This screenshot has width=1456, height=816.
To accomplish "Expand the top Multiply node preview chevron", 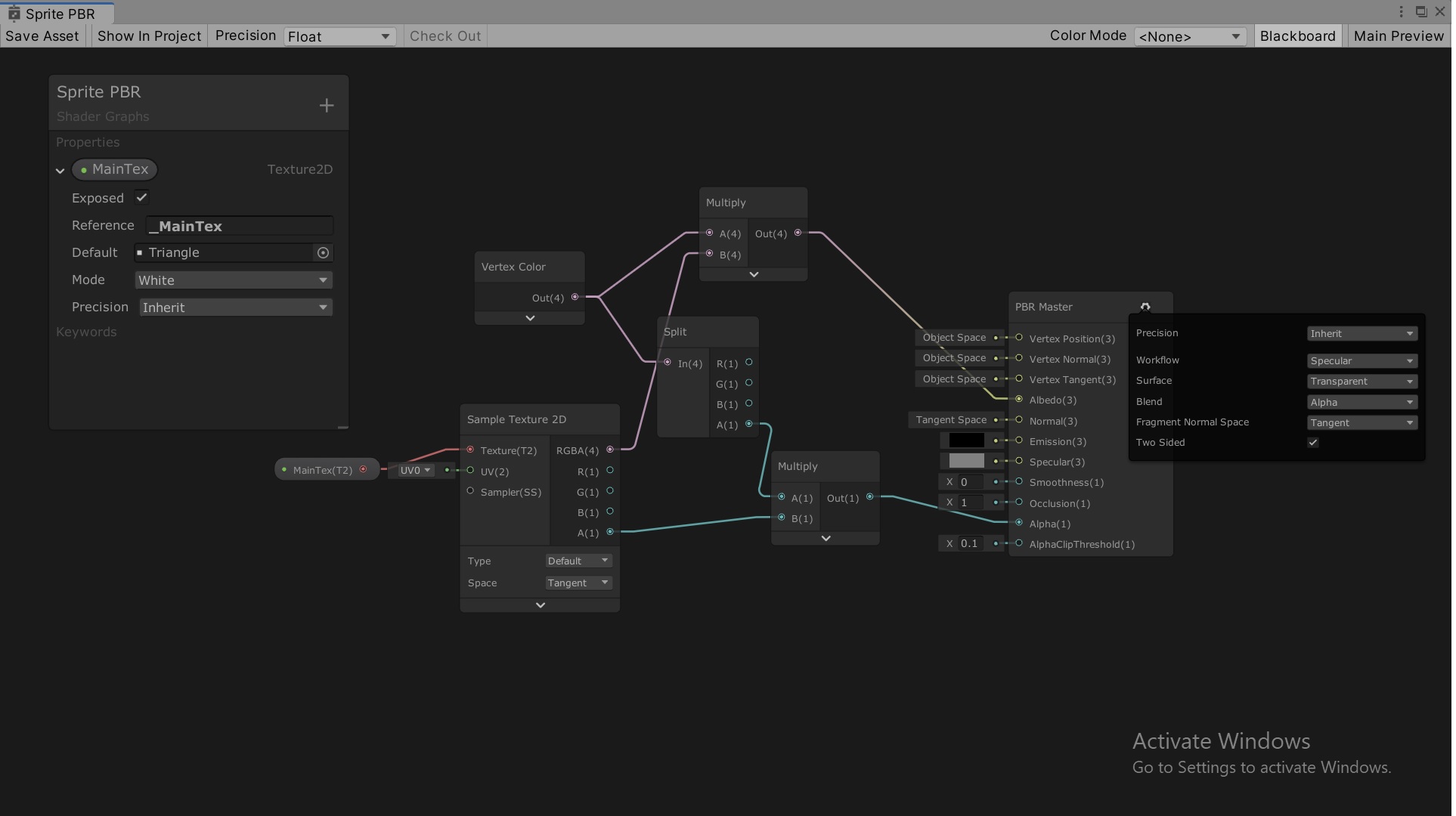I will 754,274.
